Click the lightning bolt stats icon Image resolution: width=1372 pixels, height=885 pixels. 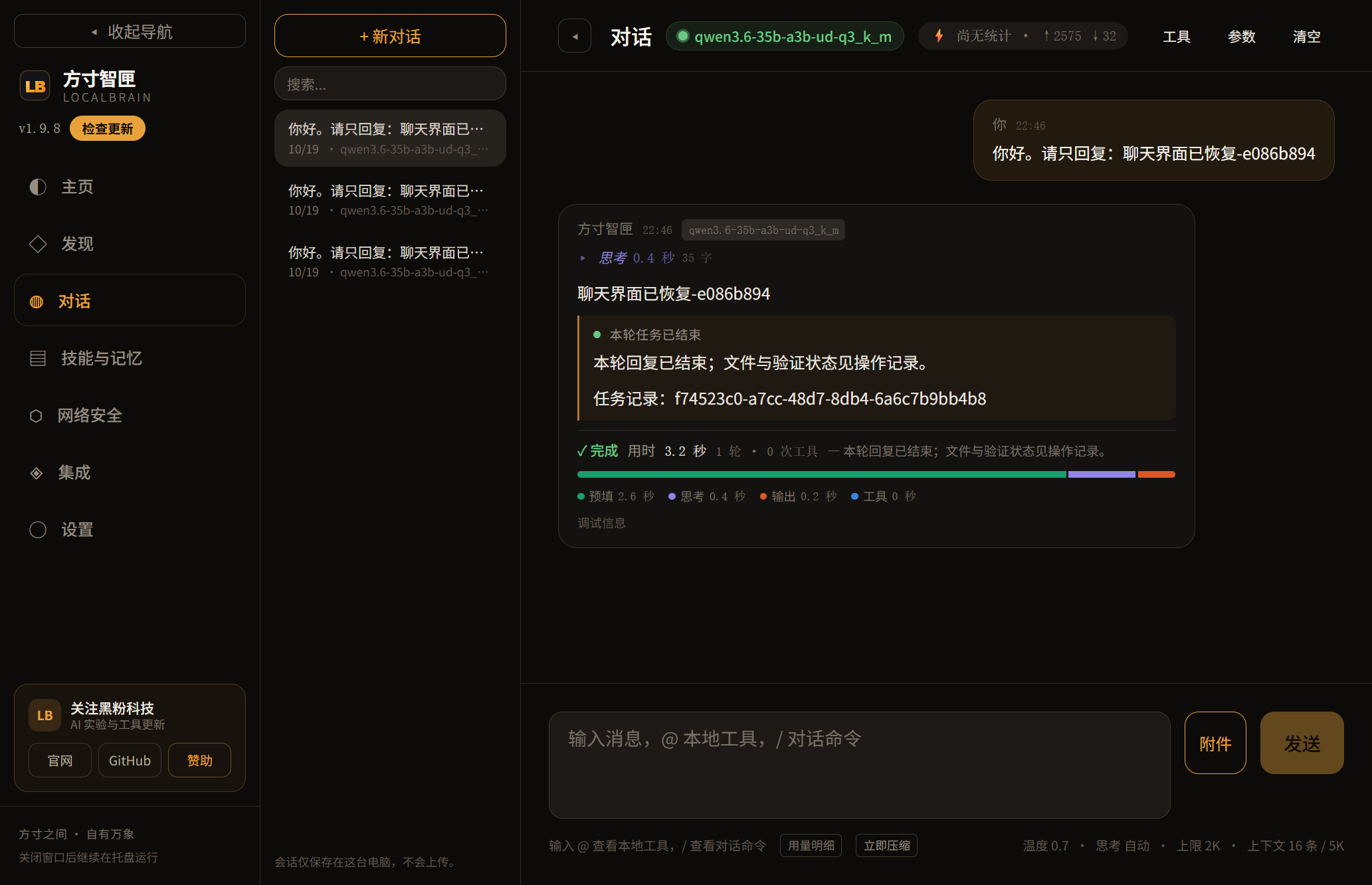(x=939, y=36)
